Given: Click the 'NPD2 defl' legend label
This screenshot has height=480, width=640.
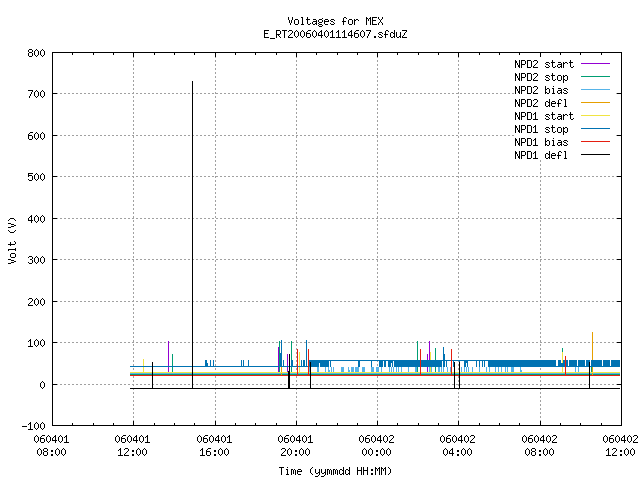Looking at the screenshot, I should point(541,103).
